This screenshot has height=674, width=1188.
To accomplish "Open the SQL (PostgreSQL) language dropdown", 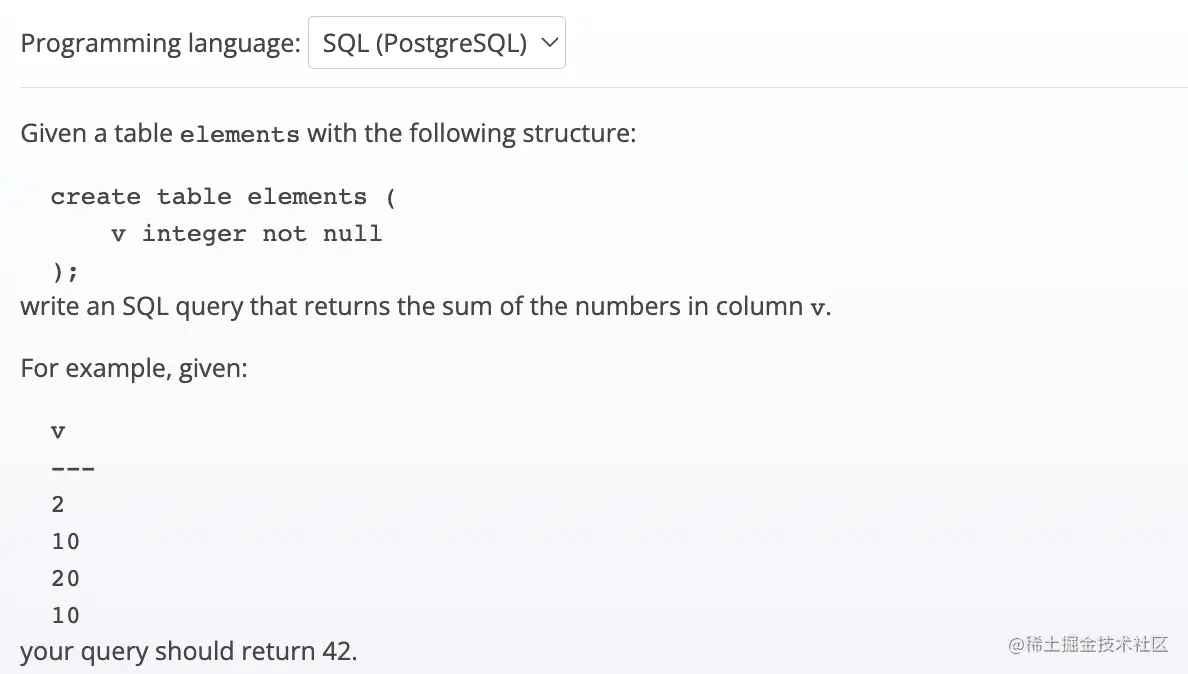I will click(x=436, y=43).
